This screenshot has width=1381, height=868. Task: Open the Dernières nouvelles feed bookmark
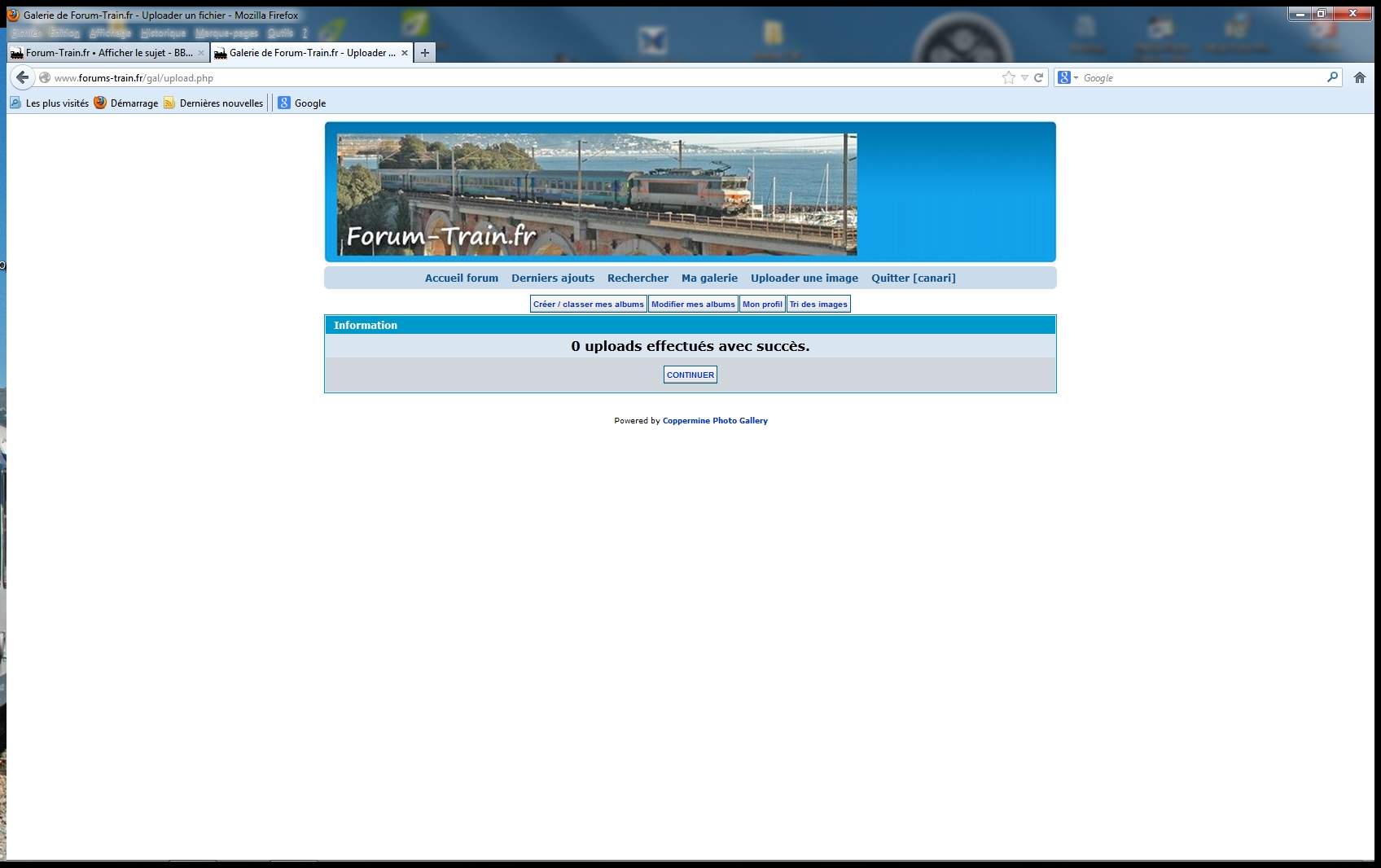coord(213,103)
